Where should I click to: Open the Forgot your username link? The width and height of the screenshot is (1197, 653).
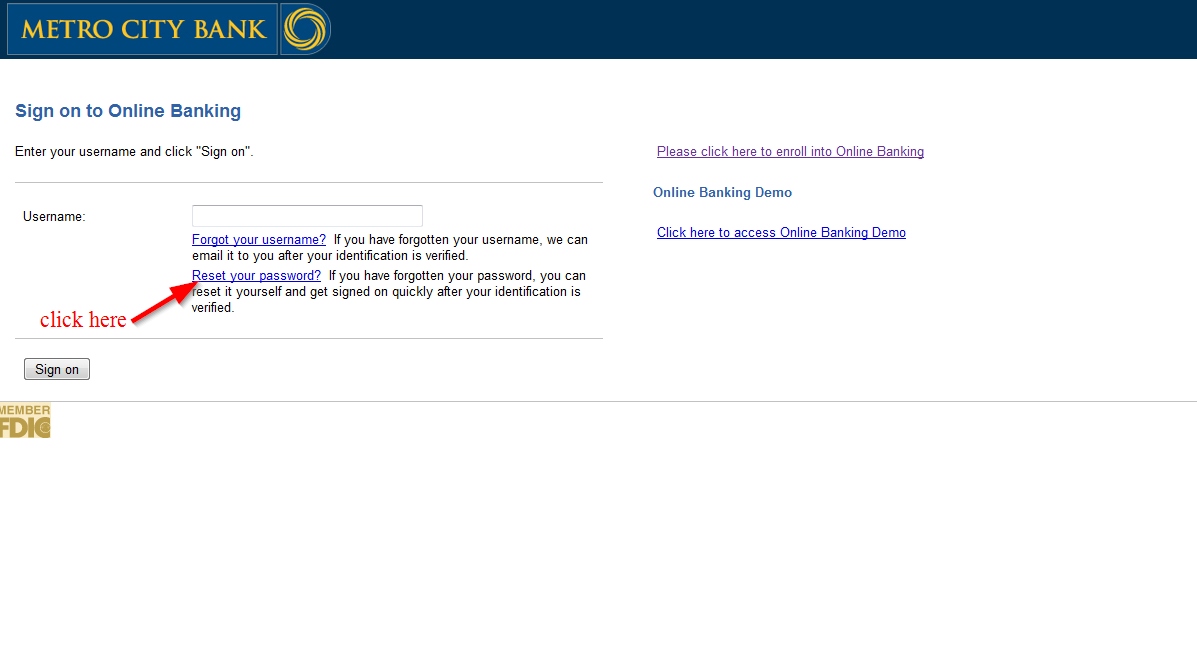click(259, 240)
